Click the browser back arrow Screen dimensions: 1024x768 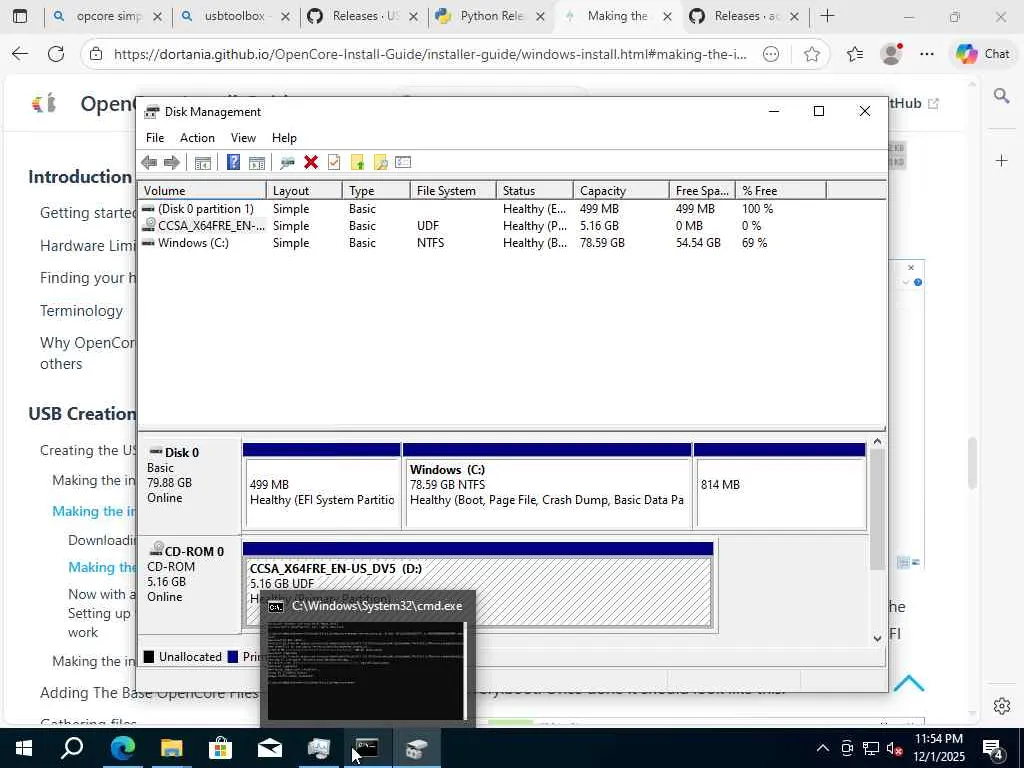point(20,54)
